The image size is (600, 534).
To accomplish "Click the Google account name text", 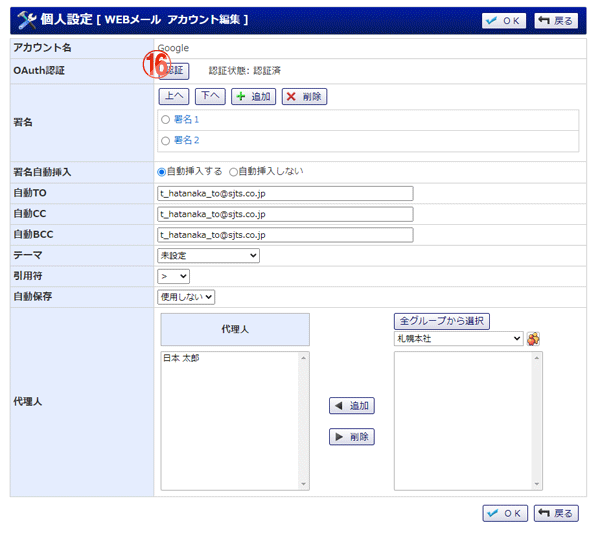I will tap(173, 48).
